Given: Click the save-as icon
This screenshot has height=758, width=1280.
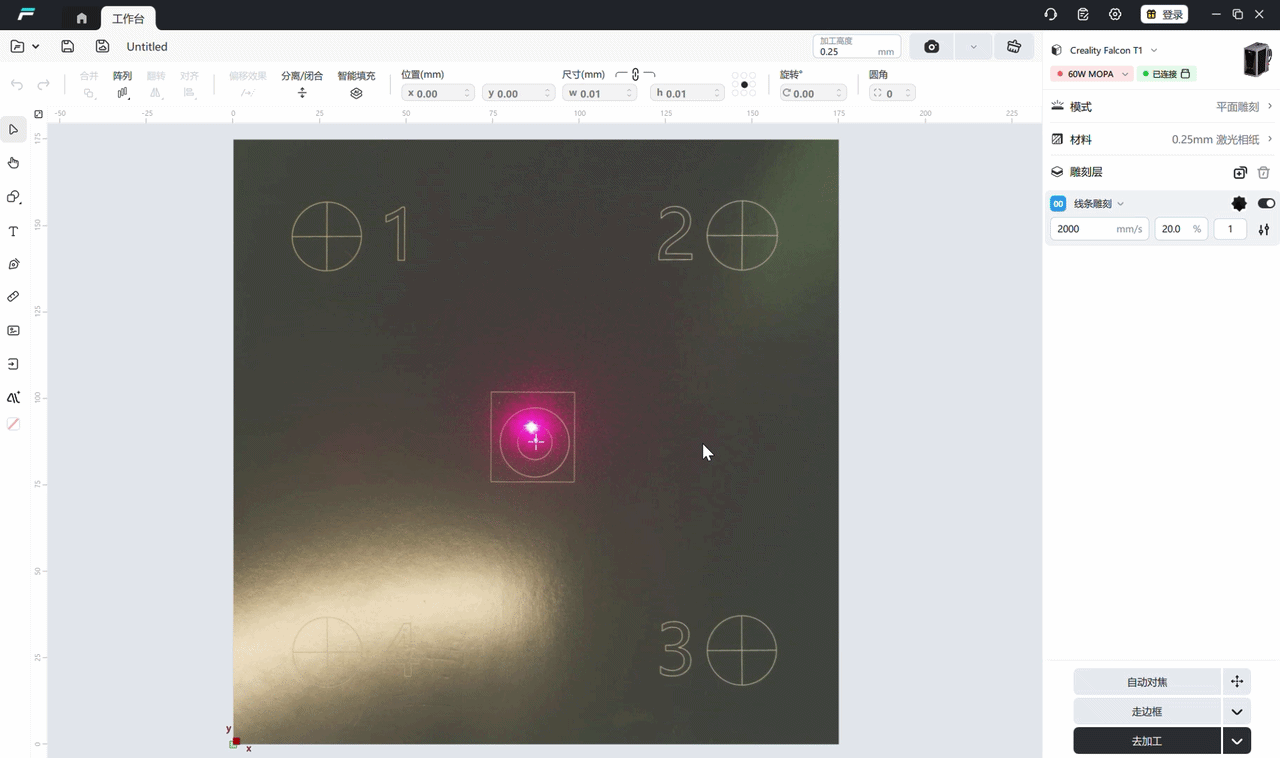Looking at the screenshot, I should (102, 46).
